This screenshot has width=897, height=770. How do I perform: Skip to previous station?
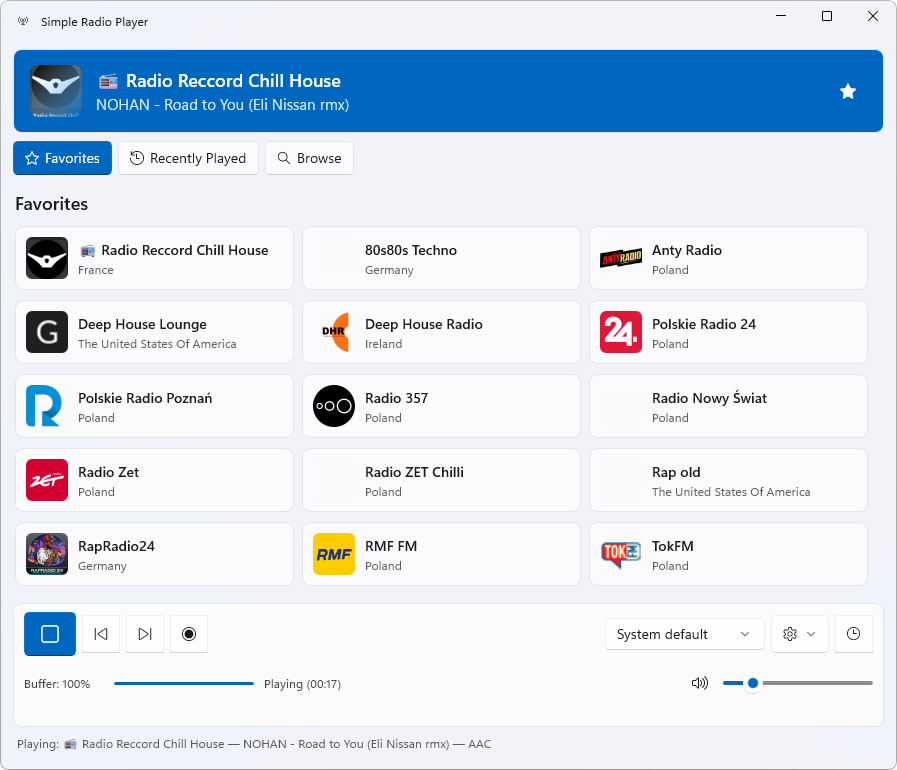click(x=101, y=634)
